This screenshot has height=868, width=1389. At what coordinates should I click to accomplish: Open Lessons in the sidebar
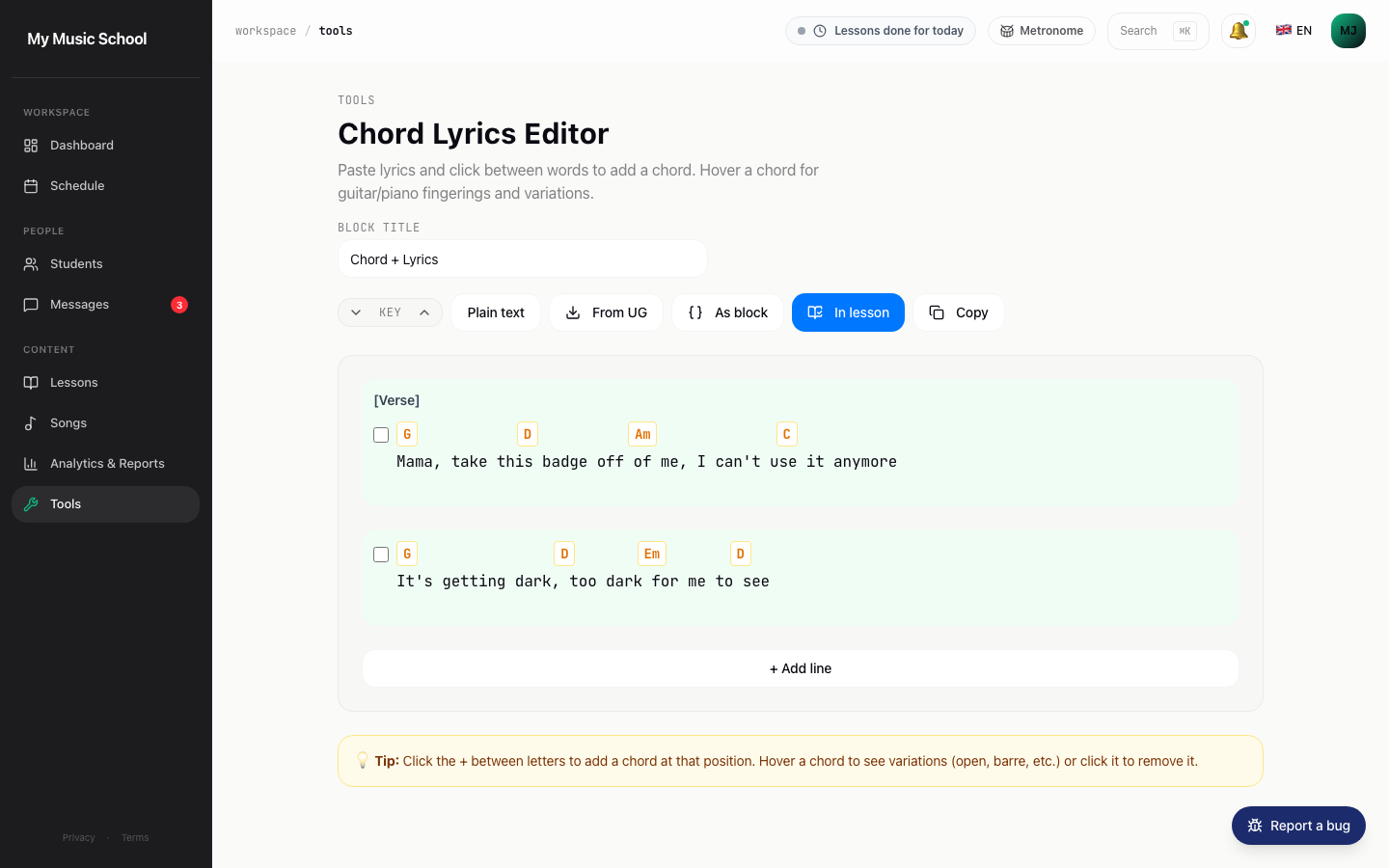coord(105,383)
